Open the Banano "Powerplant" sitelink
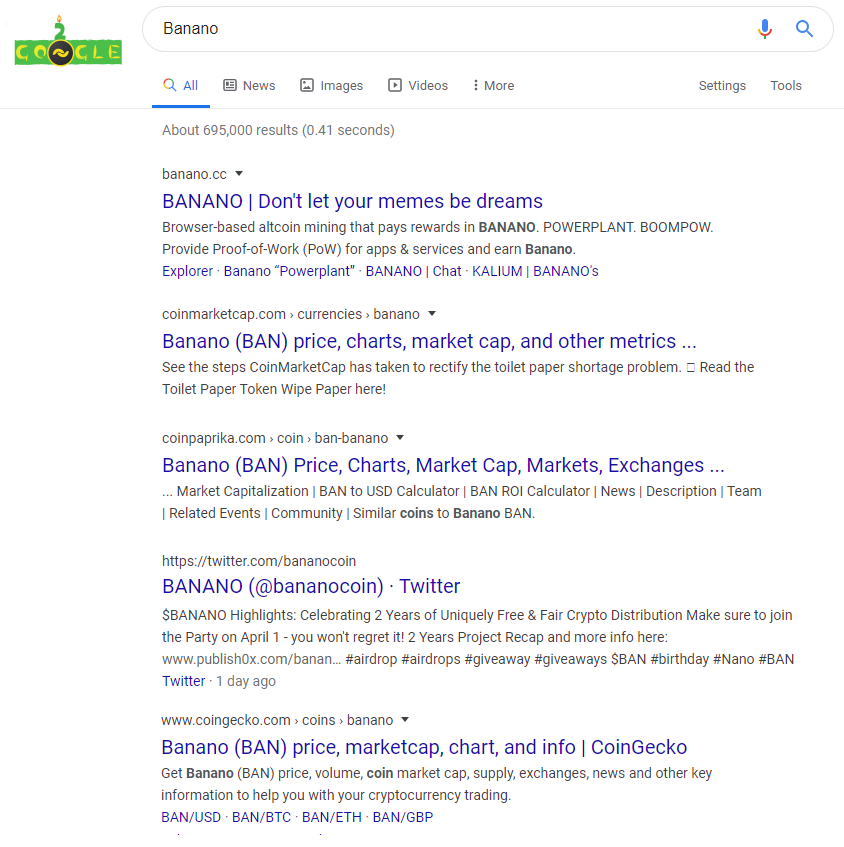844x847 pixels. 289,271
